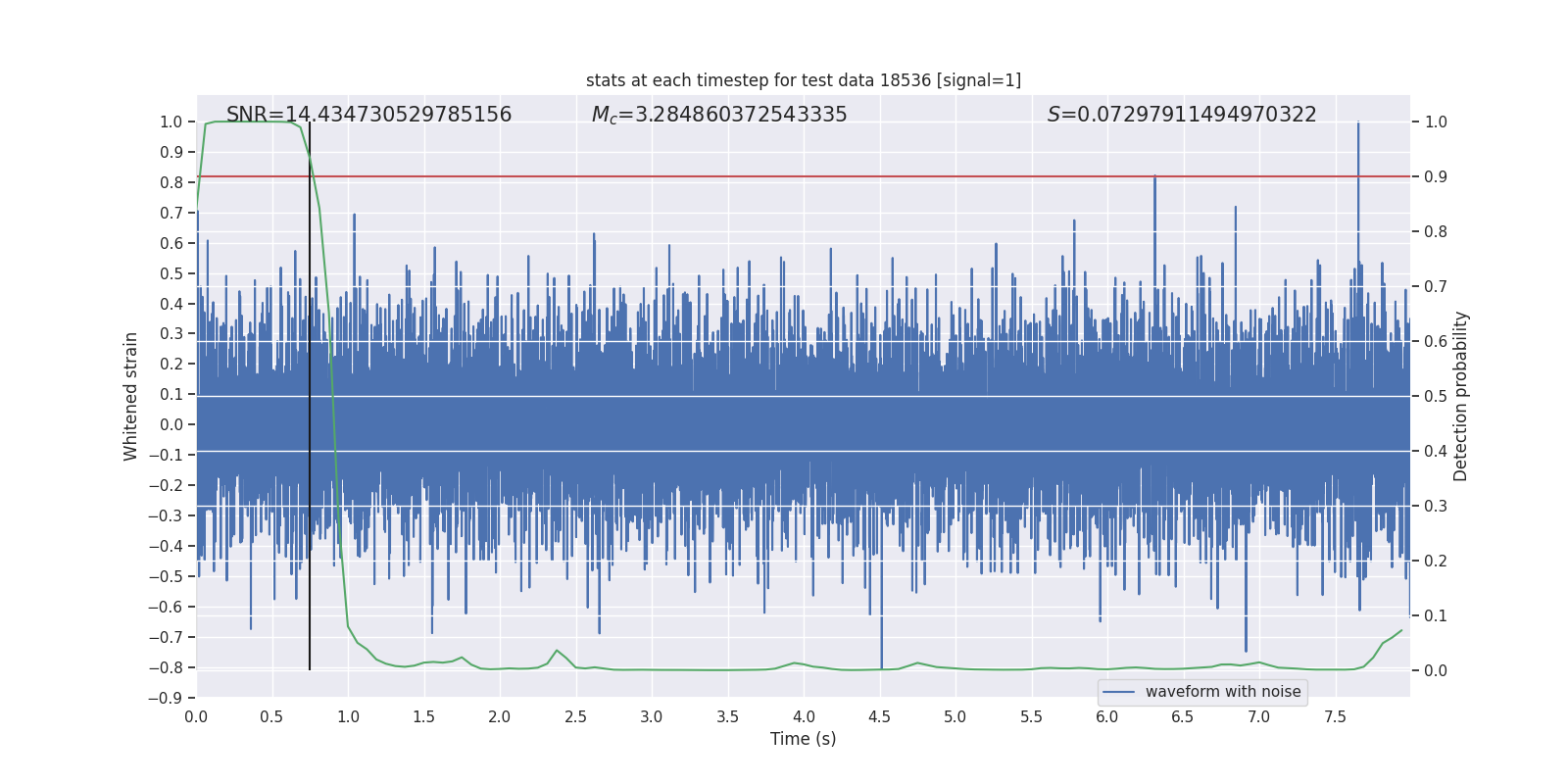The image size is (1568, 784).
Task: Click the 'Time (s)' x-axis label
Action: [x=803, y=739]
